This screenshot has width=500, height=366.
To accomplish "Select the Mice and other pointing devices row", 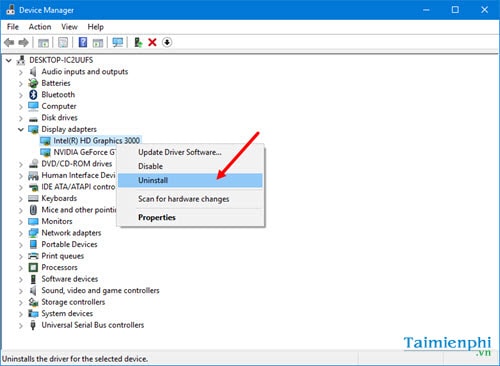I will (79, 210).
